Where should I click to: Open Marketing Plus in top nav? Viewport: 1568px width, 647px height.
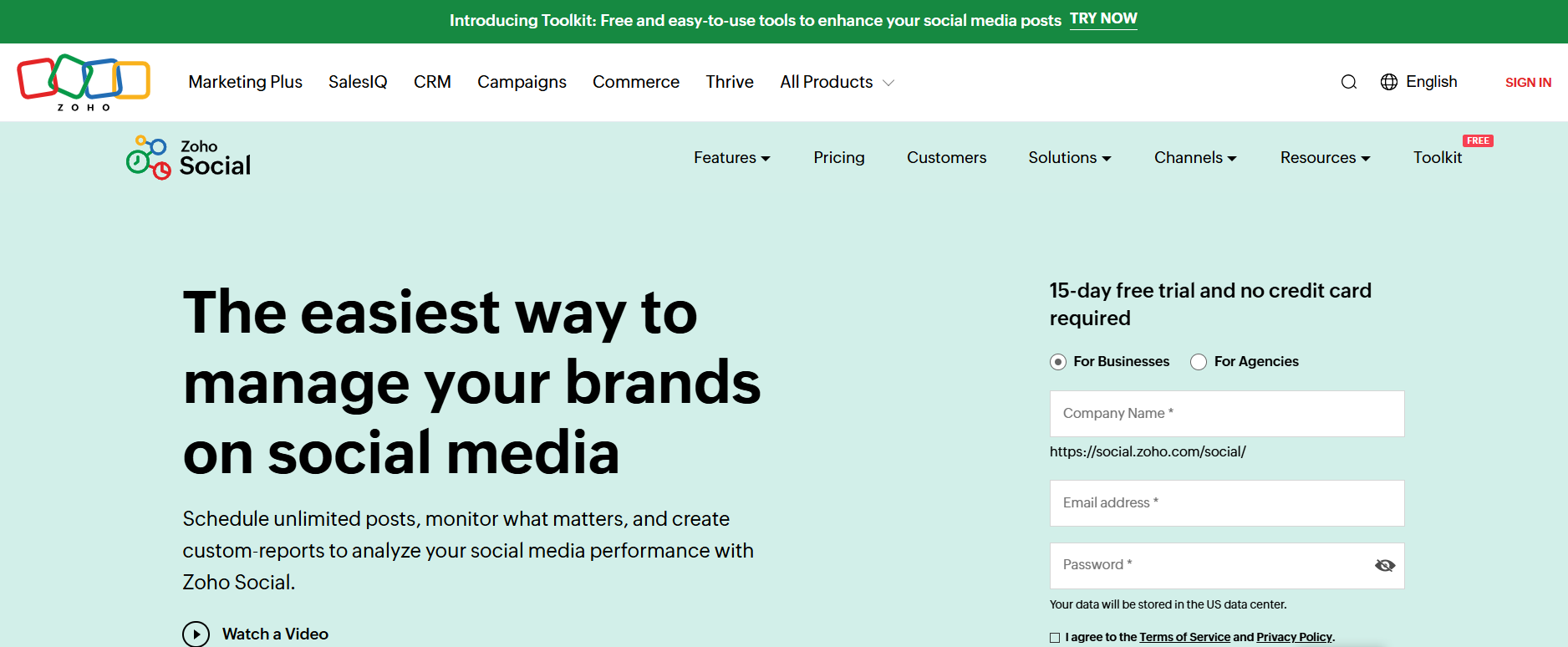[x=245, y=82]
